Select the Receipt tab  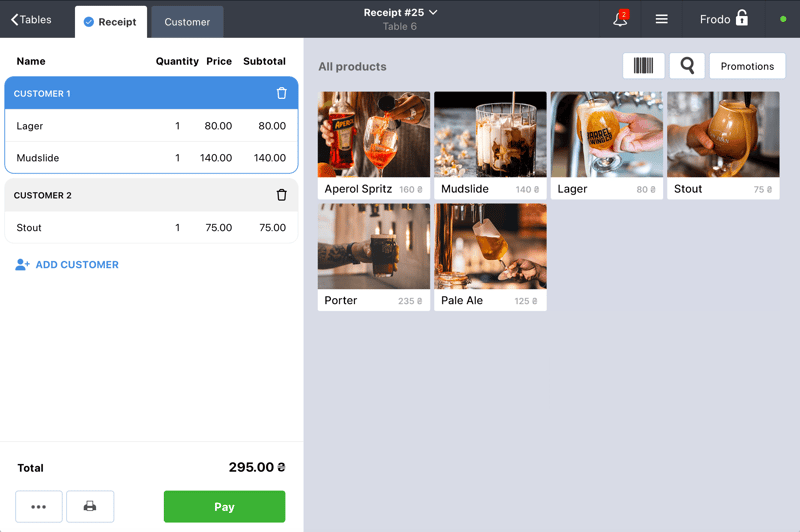click(110, 22)
